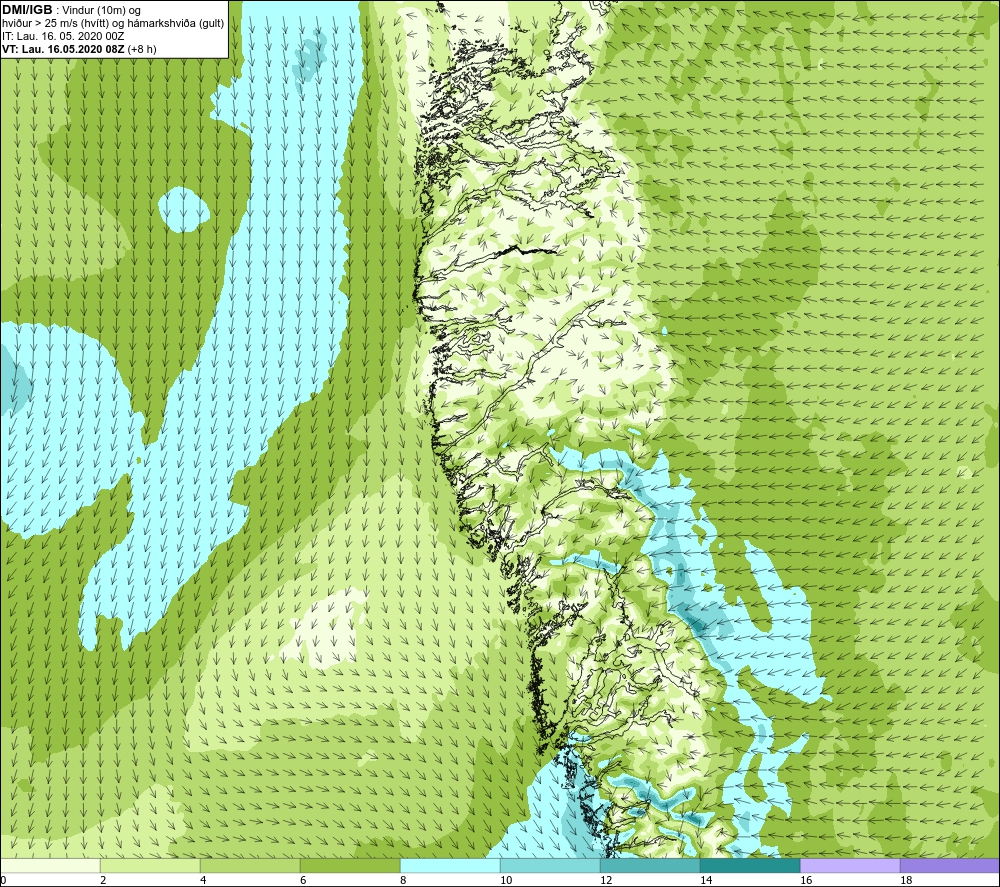Click the lavender 16–18 legend swatch
Screen dimensions: 1000x887
(850, 866)
